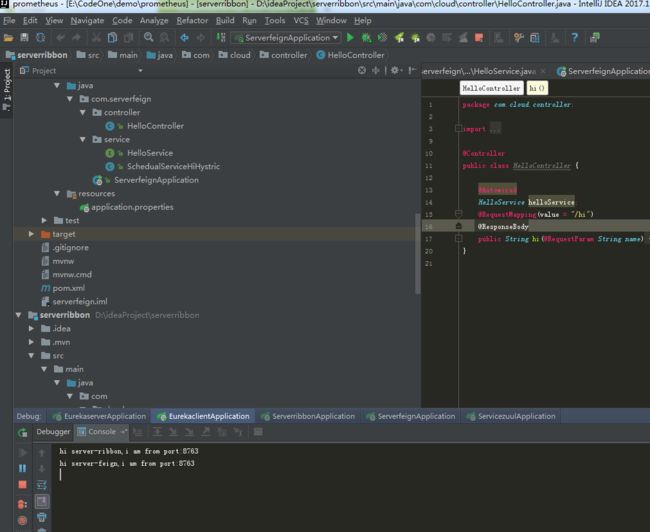Click the Open folder toolbar icon
Screen dimensions: 650x532
pos(8,38)
